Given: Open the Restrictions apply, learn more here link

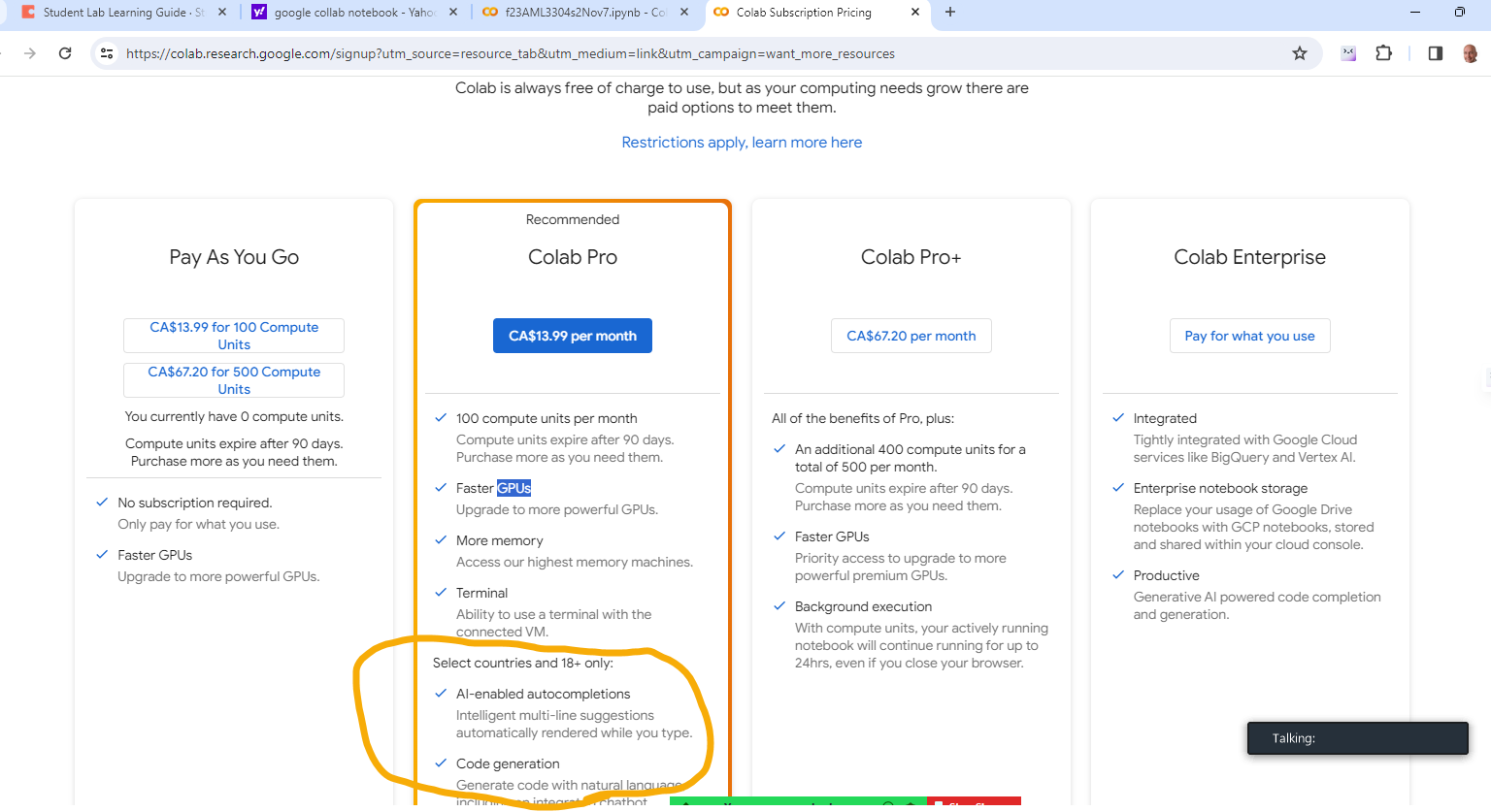Looking at the screenshot, I should point(742,142).
